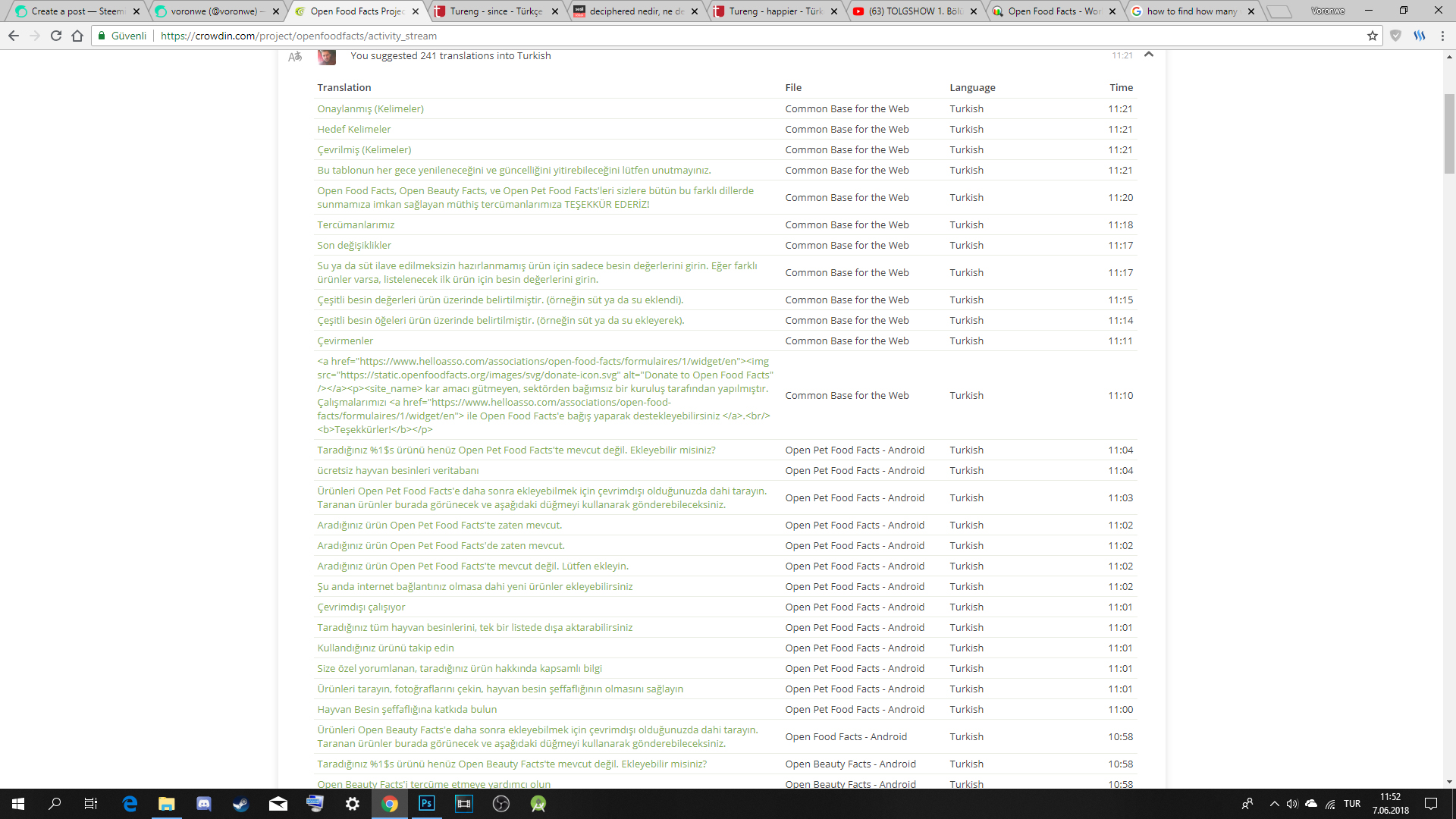Image resolution: width=1456 pixels, height=819 pixels.
Task: Open Task View on the taskbar
Action: pyautogui.click(x=91, y=804)
